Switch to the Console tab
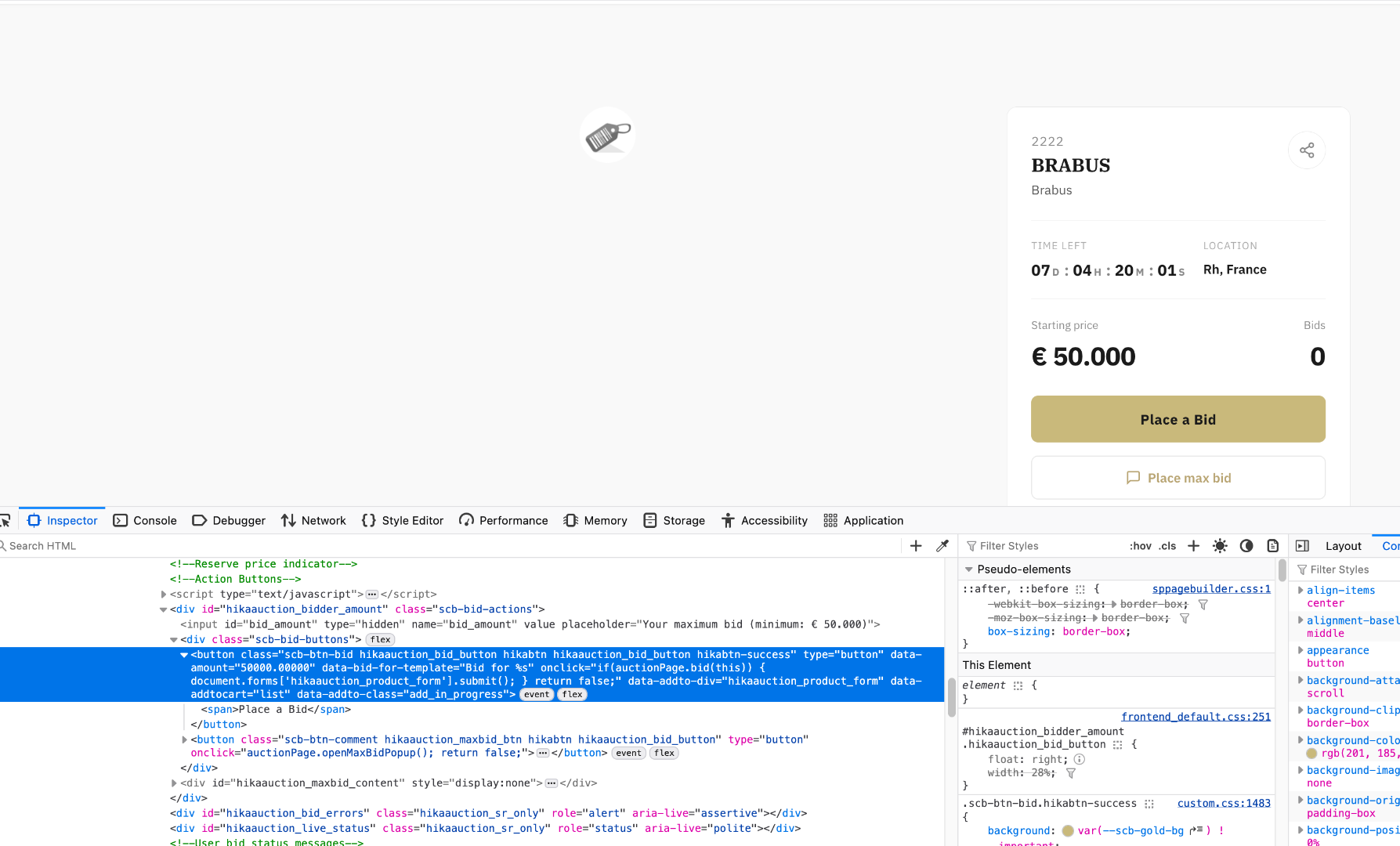Image resolution: width=1400 pixels, height=846 pixels. pyautogui.click(x=145, y=521)
